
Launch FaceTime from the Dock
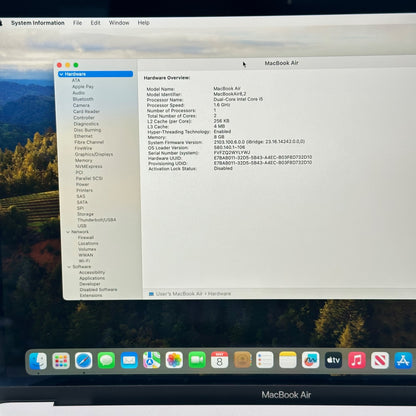click(197, 360)
